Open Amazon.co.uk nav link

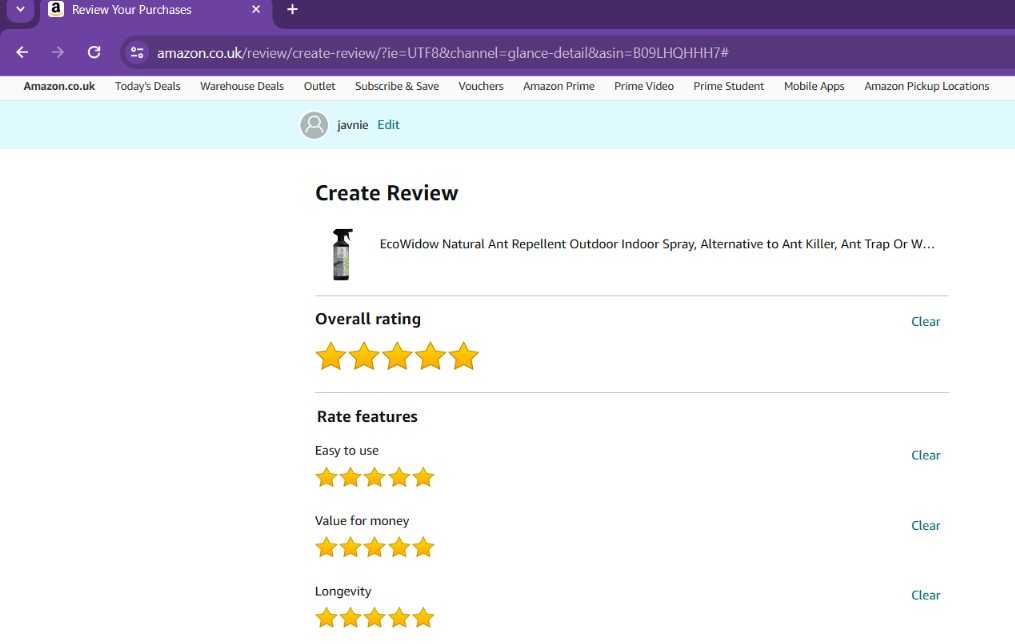click(59, 86)
